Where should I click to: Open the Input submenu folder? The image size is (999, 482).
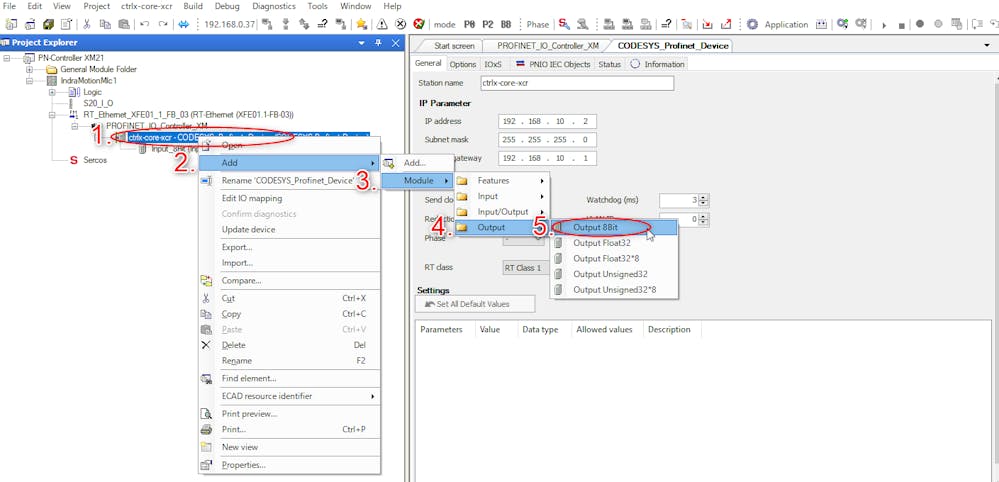pyautogui.click(x=501, y=196)
